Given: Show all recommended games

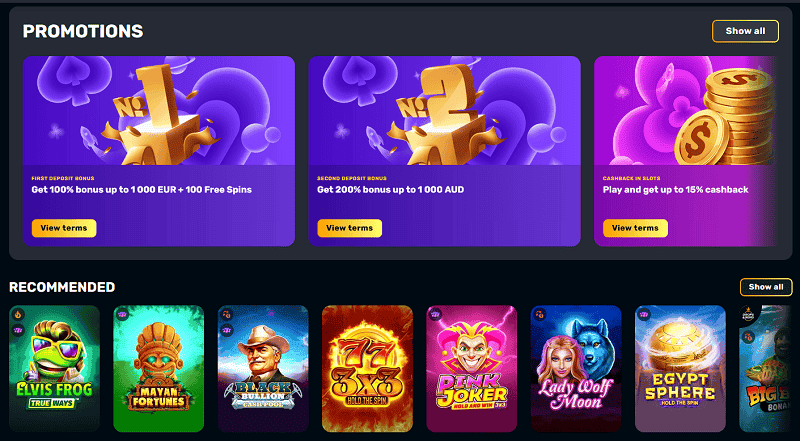Looking at the screenshot, I should pos(766,287).
